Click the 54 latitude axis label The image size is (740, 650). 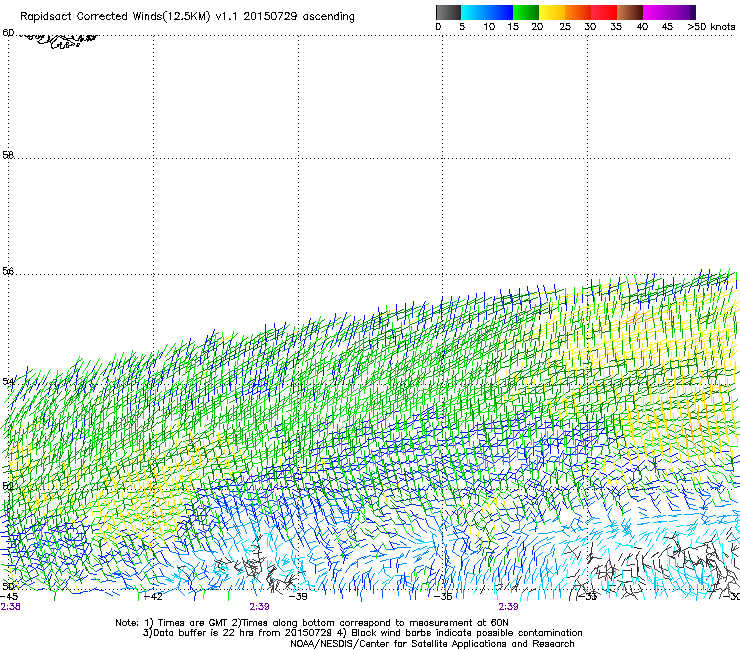tap(8, 381)
